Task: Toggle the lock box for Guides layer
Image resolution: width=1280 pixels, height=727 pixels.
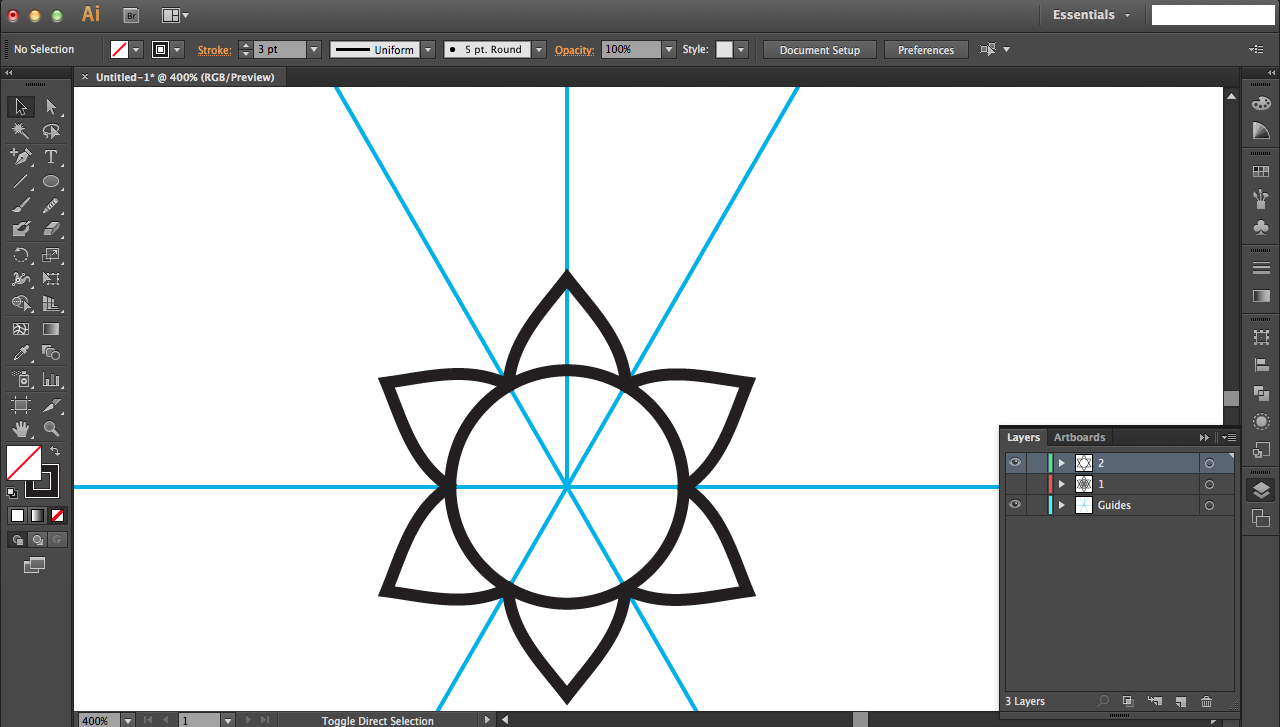Action: [x=1035, y=505]
